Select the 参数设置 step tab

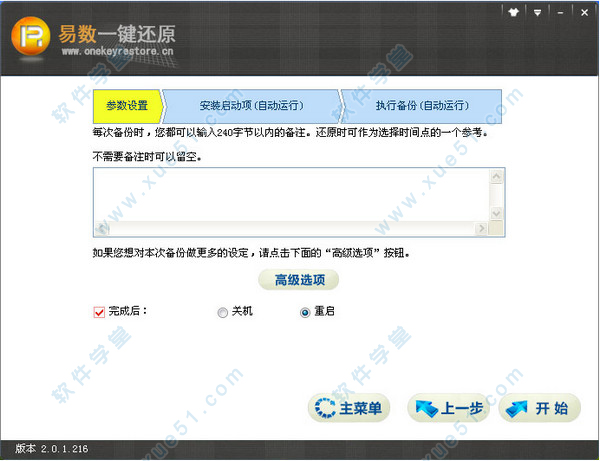tap(128, 106)
